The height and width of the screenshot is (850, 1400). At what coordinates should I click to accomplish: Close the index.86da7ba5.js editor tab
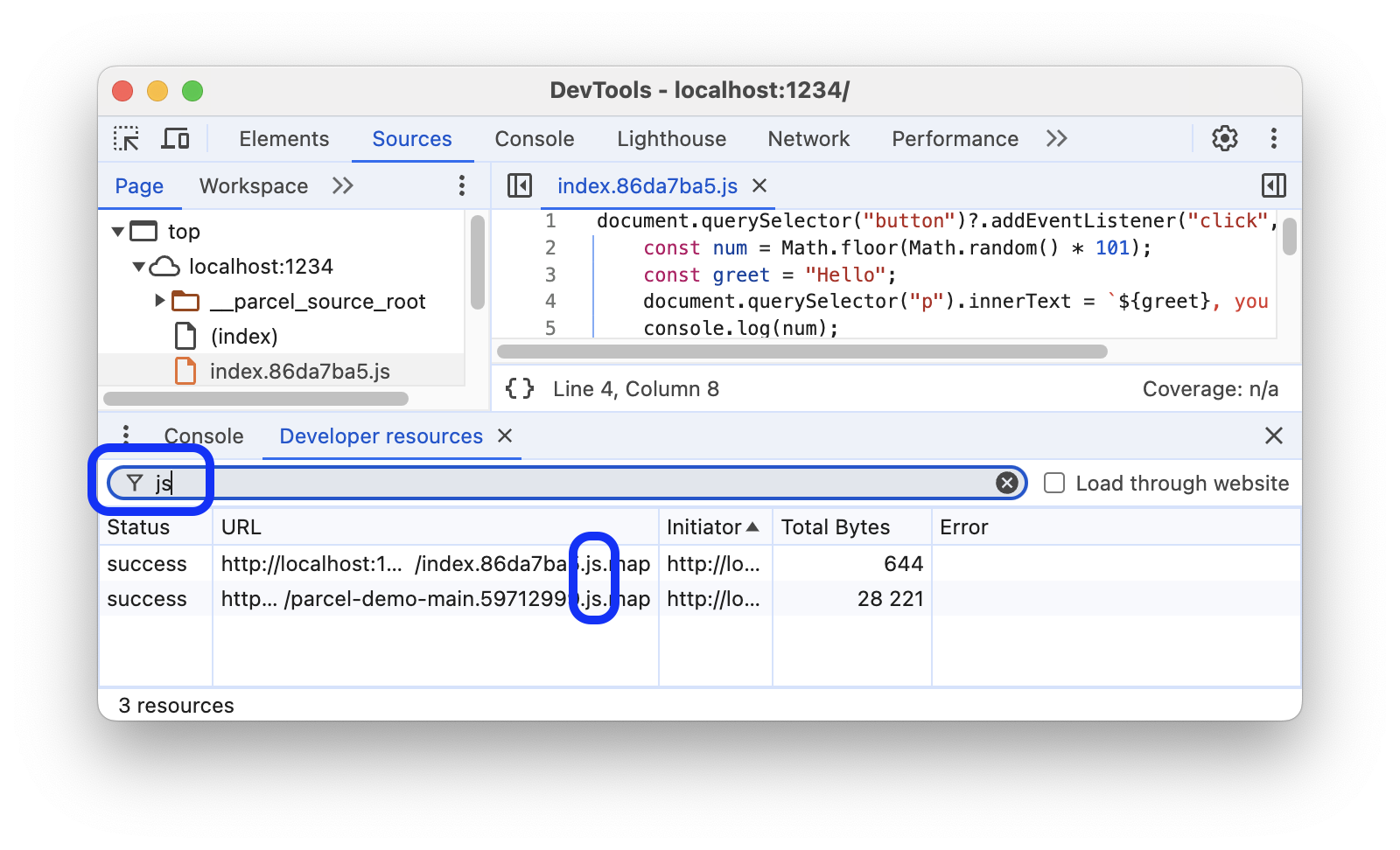point(759,185)
